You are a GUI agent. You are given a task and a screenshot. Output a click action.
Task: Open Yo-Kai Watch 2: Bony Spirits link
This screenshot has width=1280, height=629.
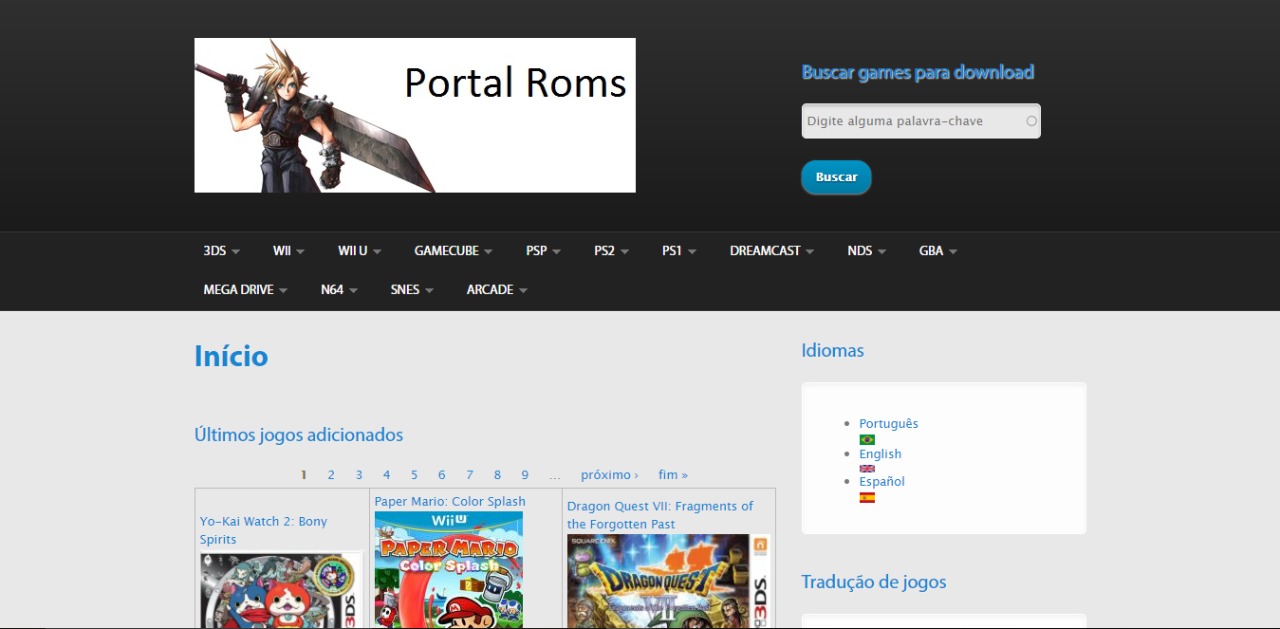pos(263,530)
